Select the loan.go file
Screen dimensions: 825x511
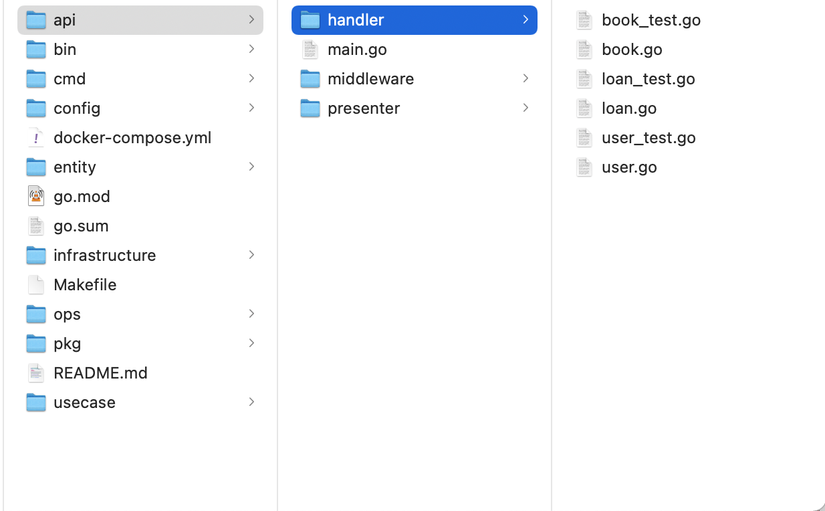point(629,108)
